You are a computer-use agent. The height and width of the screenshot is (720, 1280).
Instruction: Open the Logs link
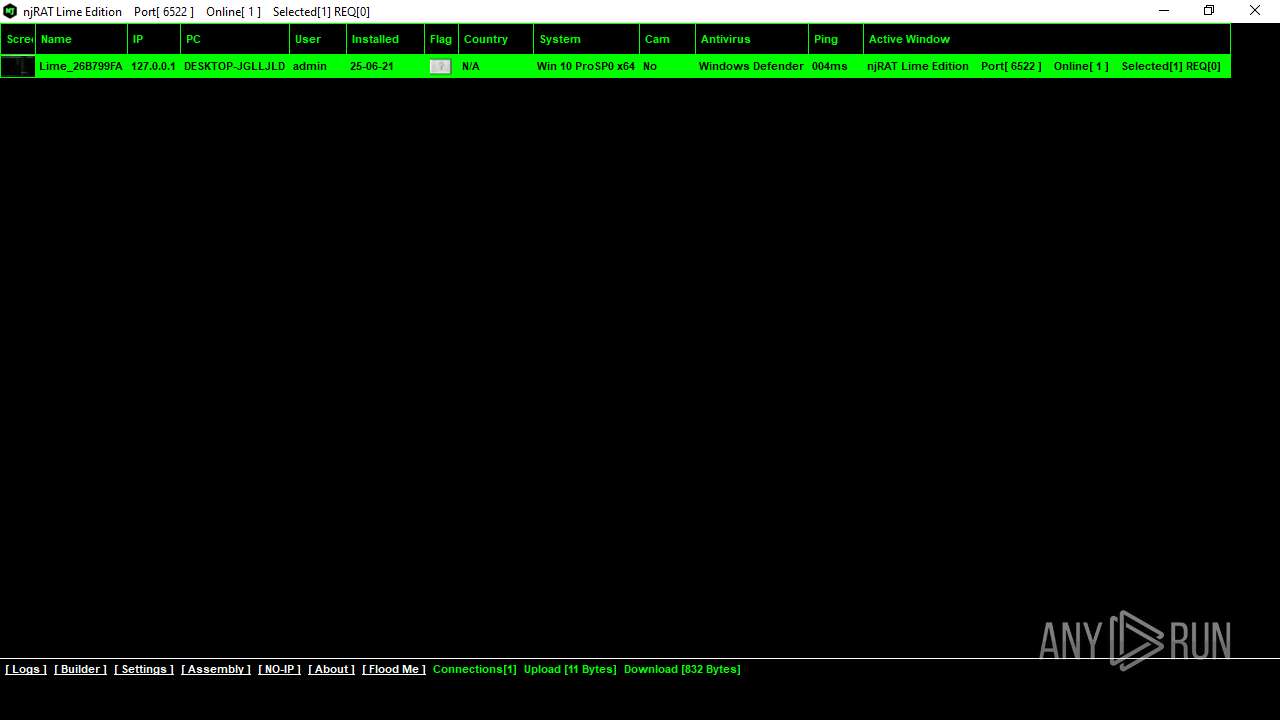point(26,669)
